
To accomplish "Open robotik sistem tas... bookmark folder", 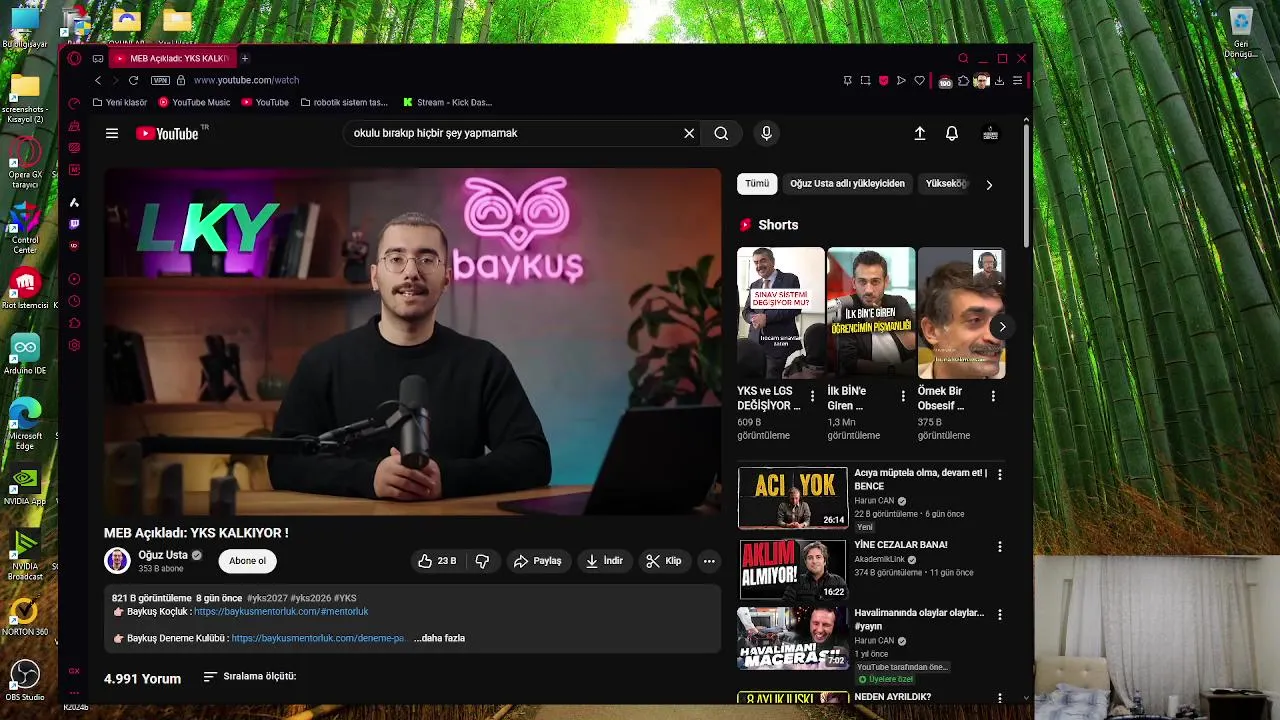I will coord(343,102).
